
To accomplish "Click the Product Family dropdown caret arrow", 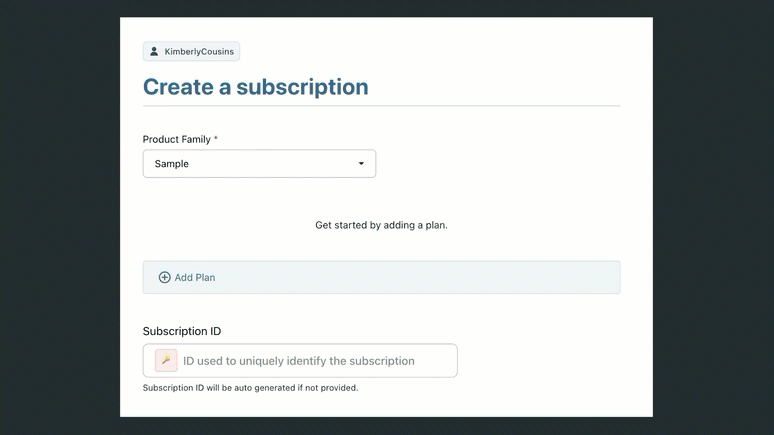I will pyautogui.click(x=361, y=164).
